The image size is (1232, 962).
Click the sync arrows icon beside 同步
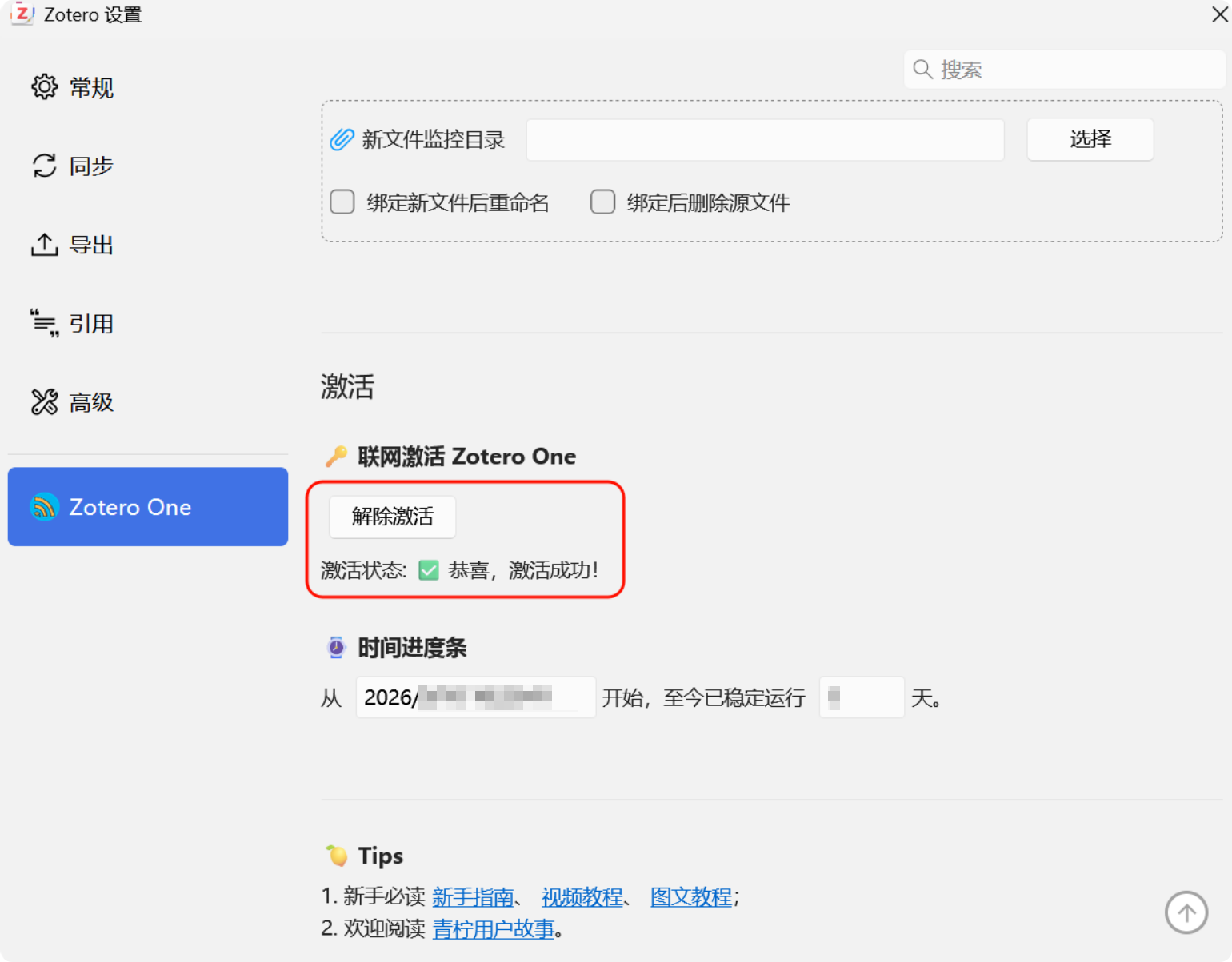[x=45, y=166]
